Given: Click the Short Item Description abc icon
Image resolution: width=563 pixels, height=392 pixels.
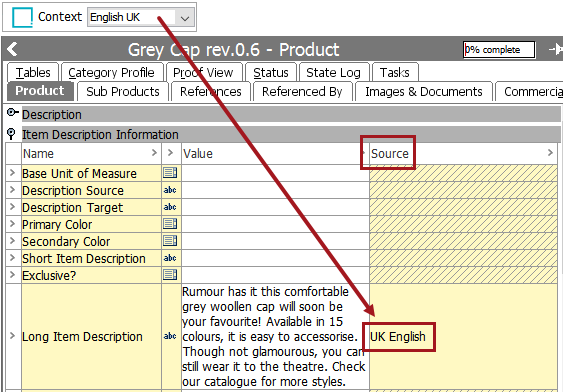Looking at the screenshot, I should coord(170,258).
